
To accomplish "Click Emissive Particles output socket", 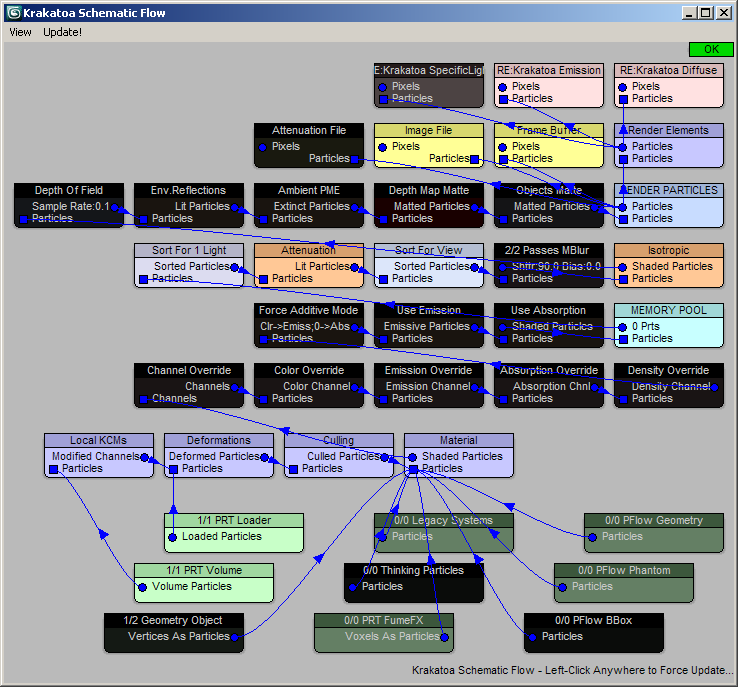I will pyautogui.click(x=474, y=327).
